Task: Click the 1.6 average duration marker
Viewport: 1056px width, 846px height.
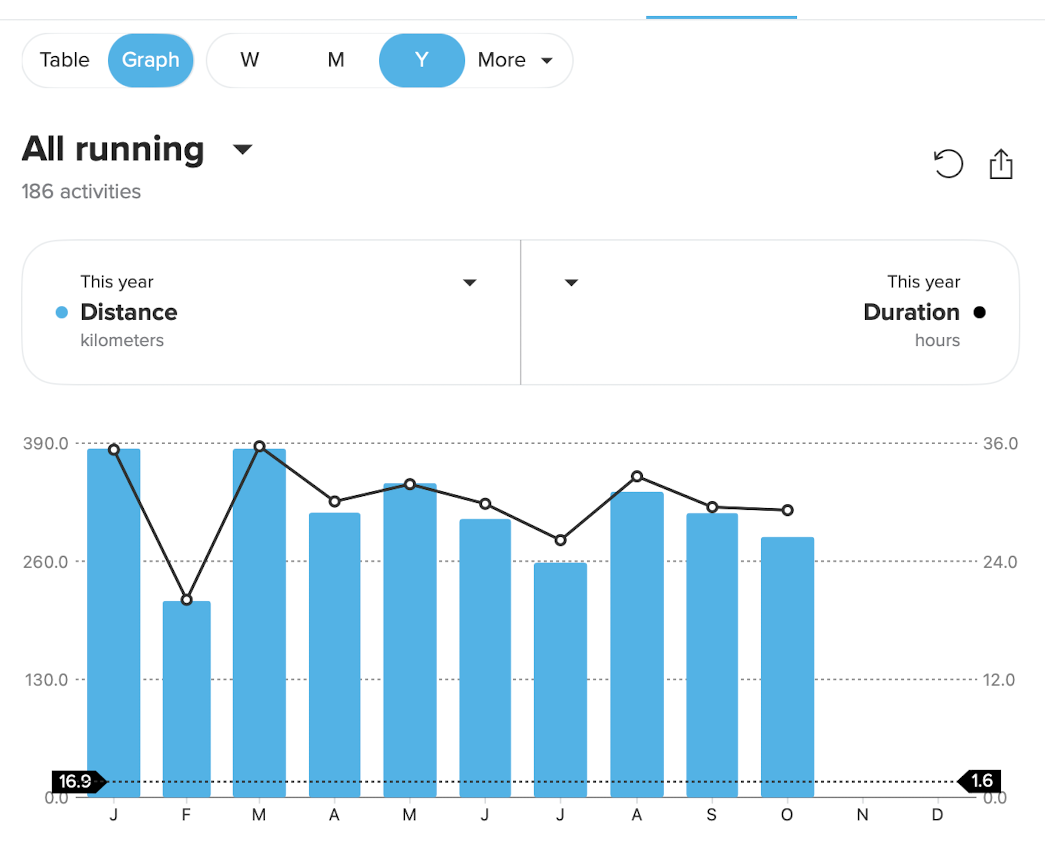Action: [981, 781]
